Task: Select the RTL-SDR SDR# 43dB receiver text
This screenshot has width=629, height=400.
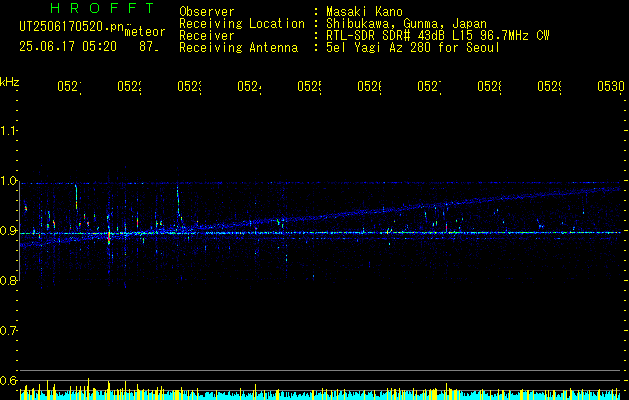Action: [438, 36]
